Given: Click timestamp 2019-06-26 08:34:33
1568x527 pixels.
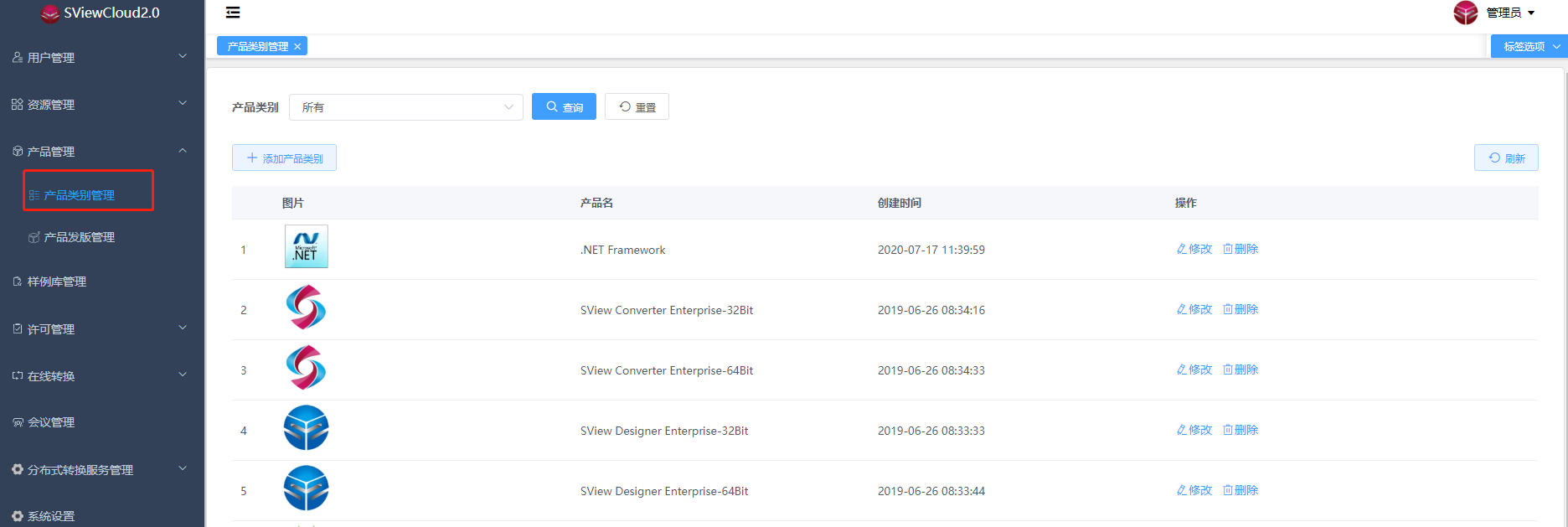Looking at the screenshot, I should [931, 370].
